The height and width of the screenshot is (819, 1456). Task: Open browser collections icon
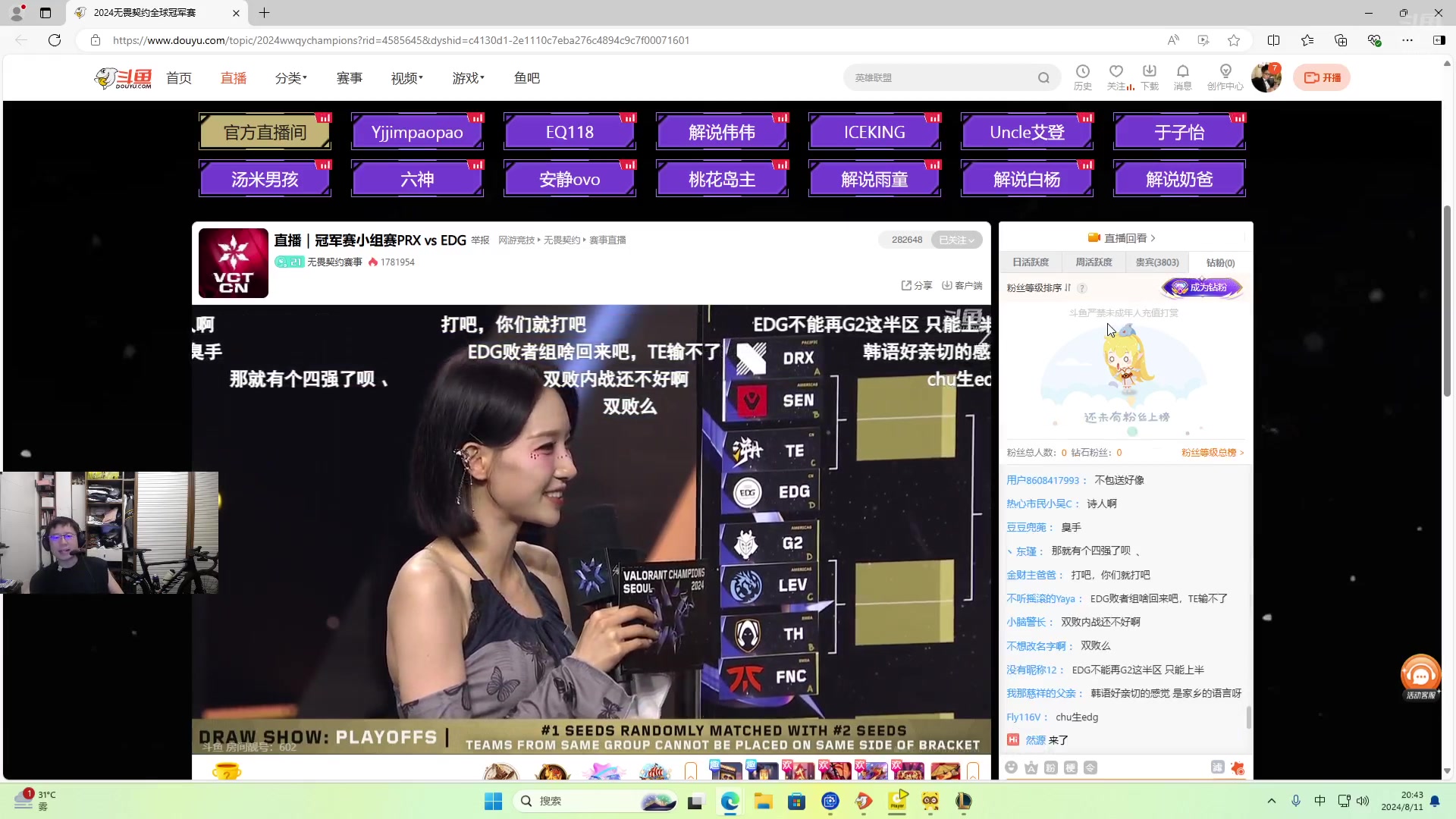click(x=1341, y=40)
